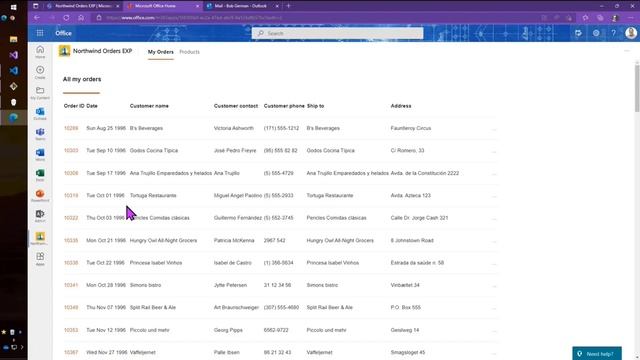Screen dimensions: 640x360
Task: Click the browser home button
Action: pyautogui.click(x=81, y=18)
